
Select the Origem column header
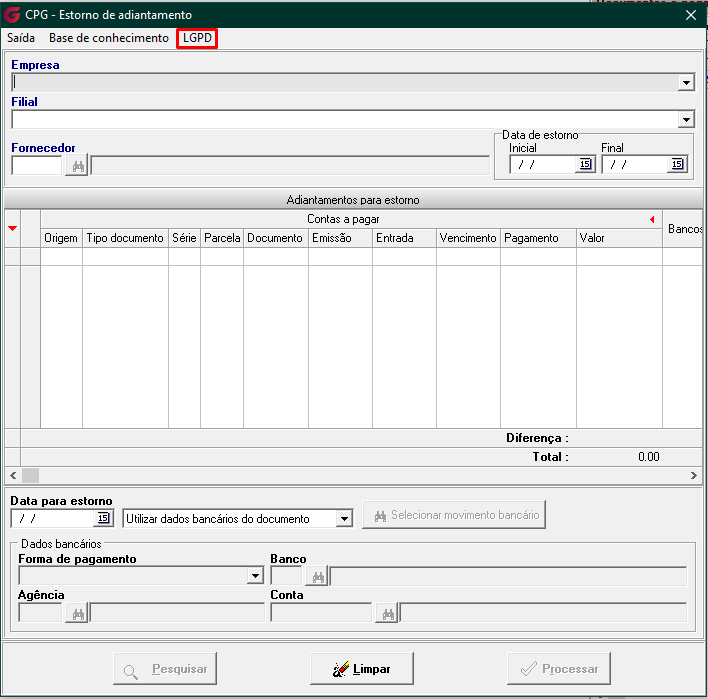point(61,238)
